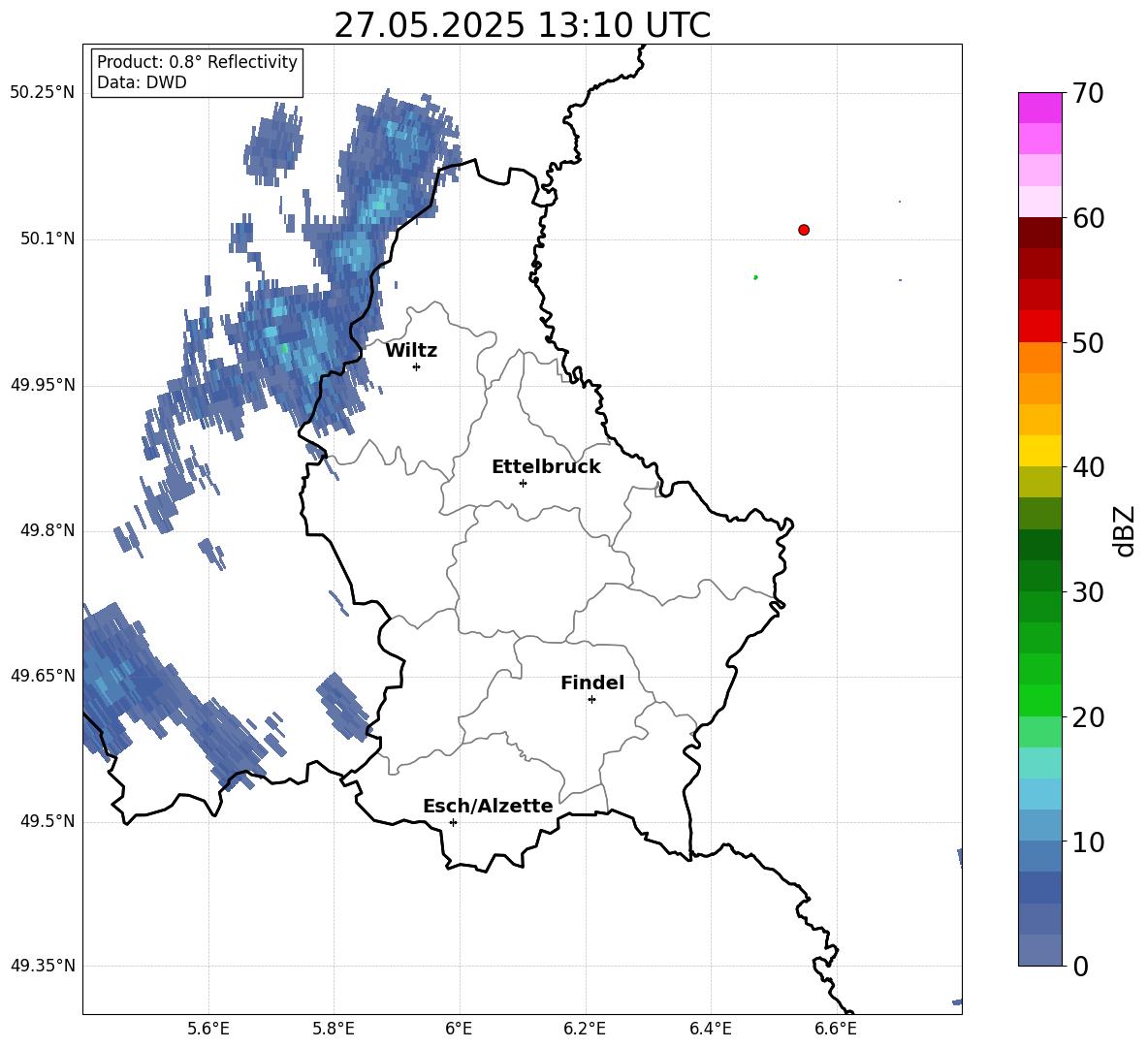Click the 70 tick on the colorbar

[1089, 93]
